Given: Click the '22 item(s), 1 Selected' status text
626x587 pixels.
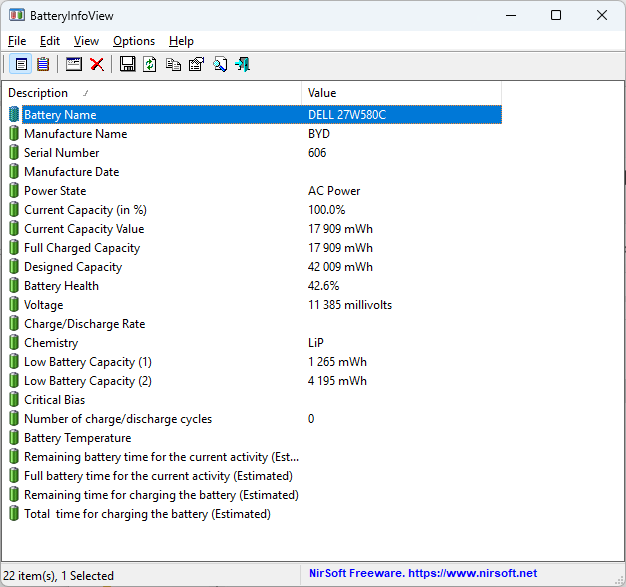Looking at the screenshot, I should tap(58, 576).
